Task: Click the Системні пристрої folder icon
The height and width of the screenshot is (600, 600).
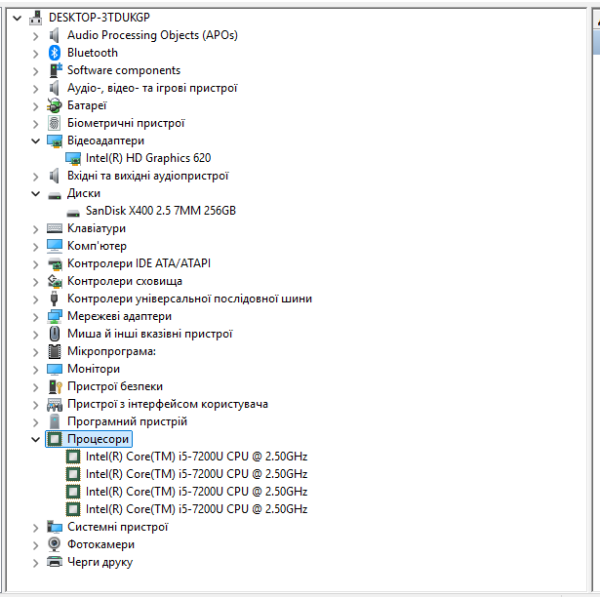Action: (54, 527)
